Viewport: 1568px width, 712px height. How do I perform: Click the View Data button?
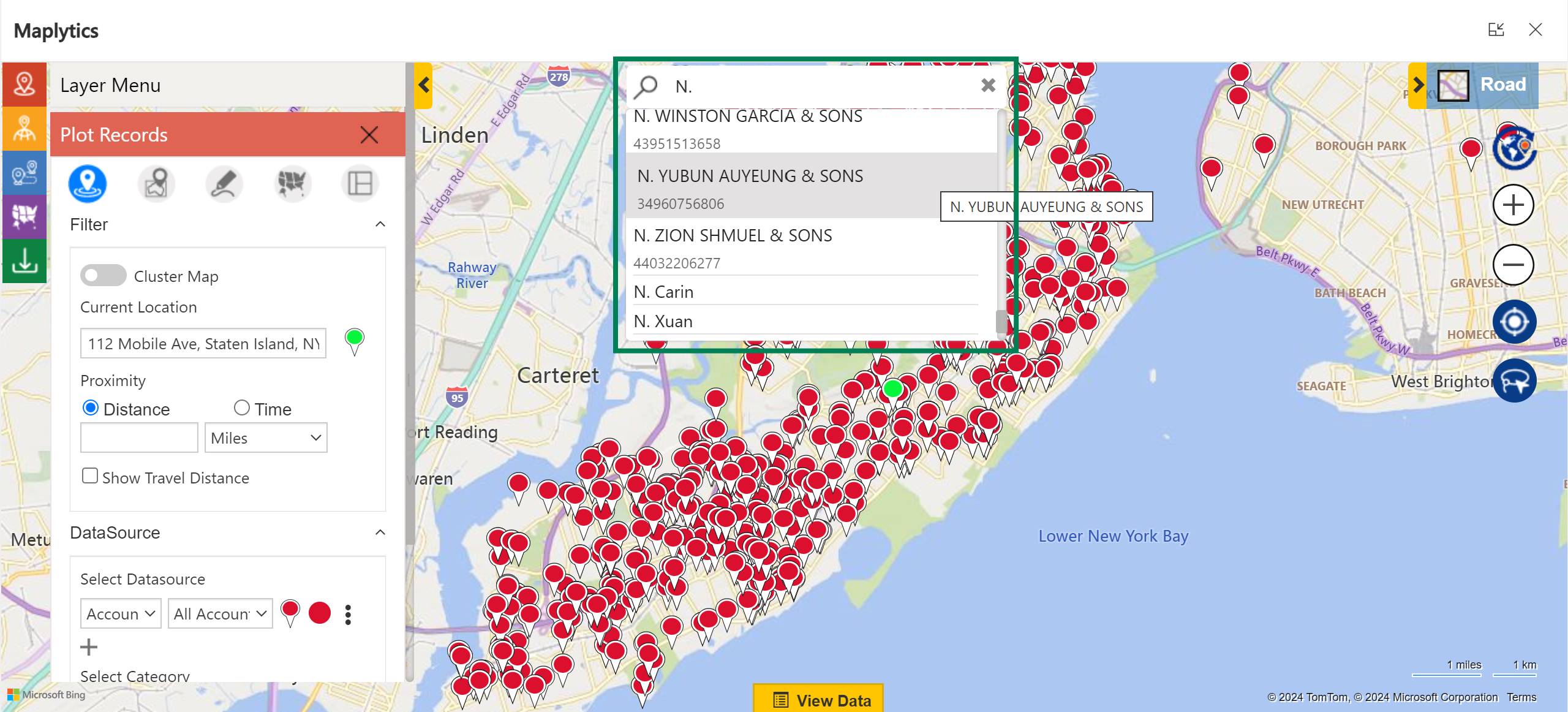click(x=818, y=699)
